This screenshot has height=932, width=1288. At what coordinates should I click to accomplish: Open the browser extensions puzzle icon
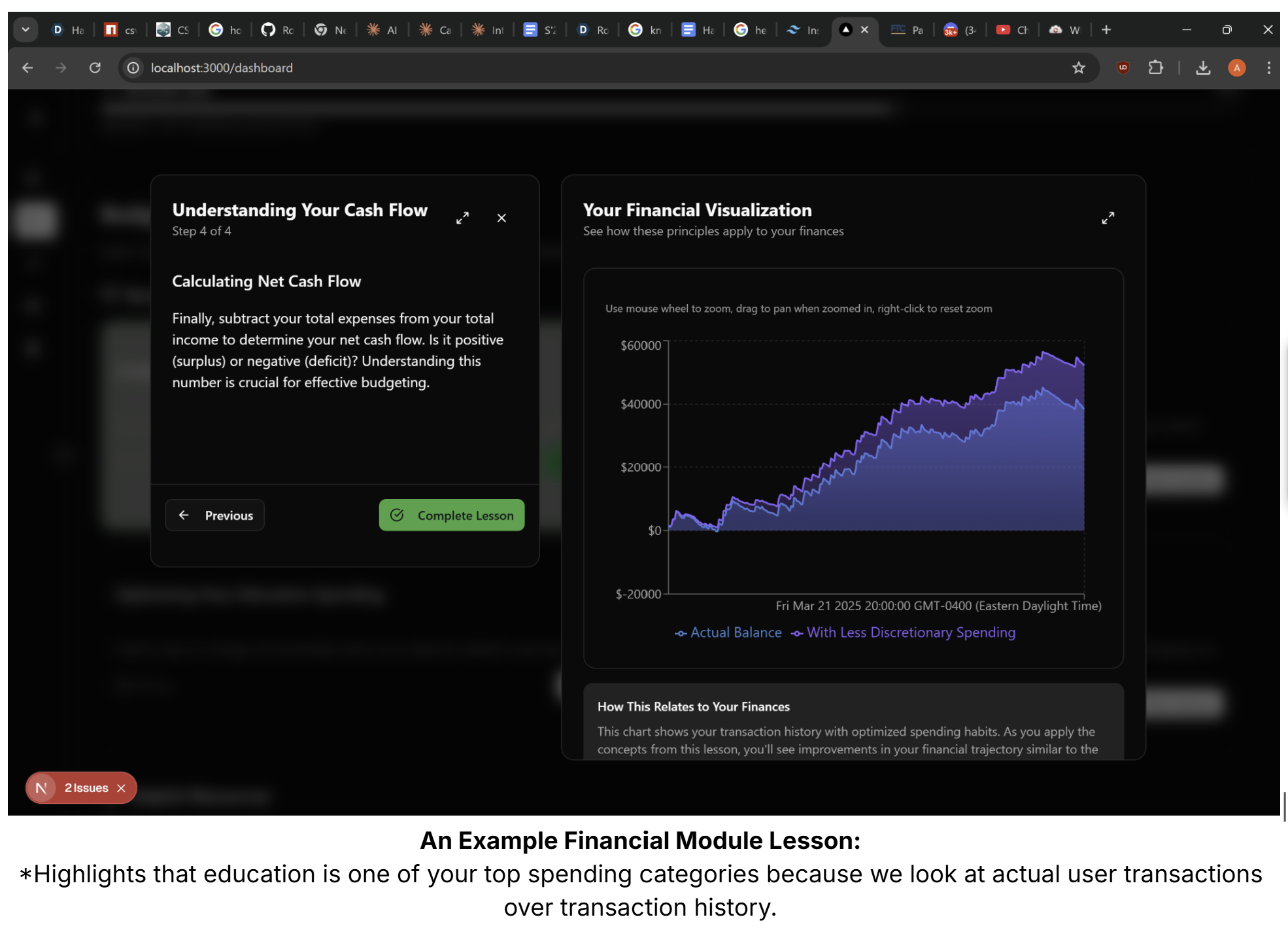1155,68
